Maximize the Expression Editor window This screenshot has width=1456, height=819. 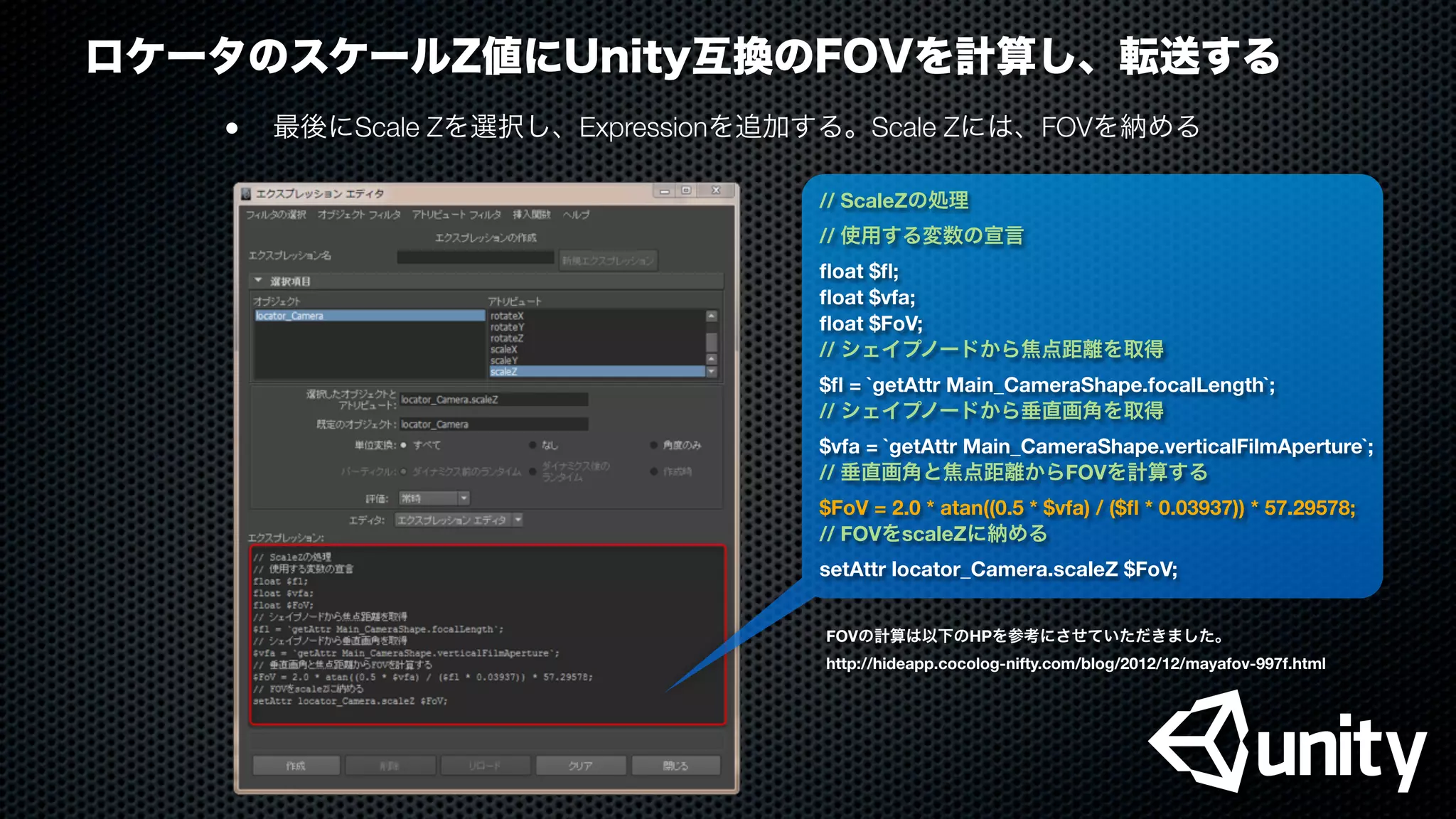click(686, 191)
